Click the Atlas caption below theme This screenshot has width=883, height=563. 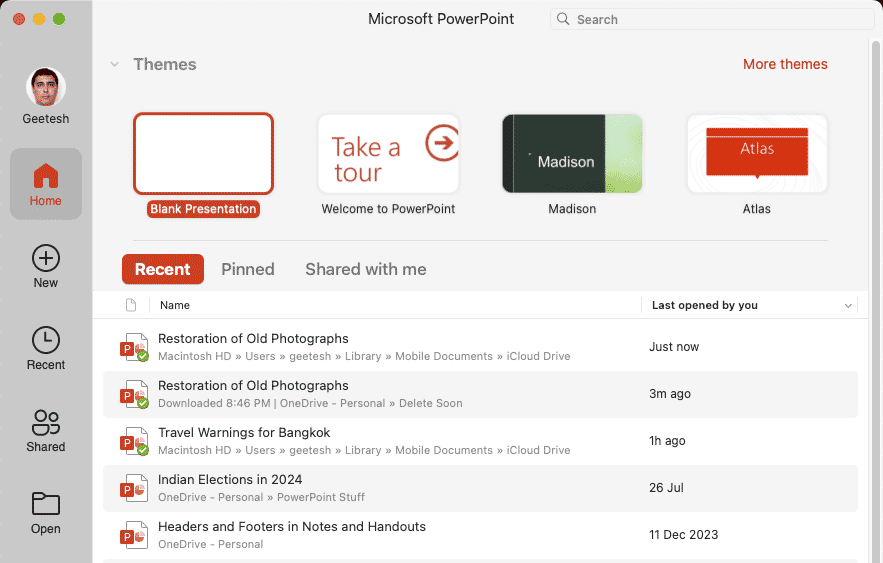point(756,209)
